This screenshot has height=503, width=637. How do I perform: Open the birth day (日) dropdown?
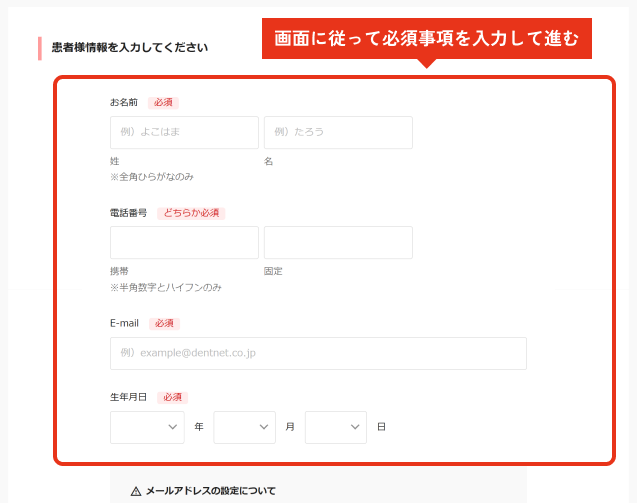tap(336, 427)
